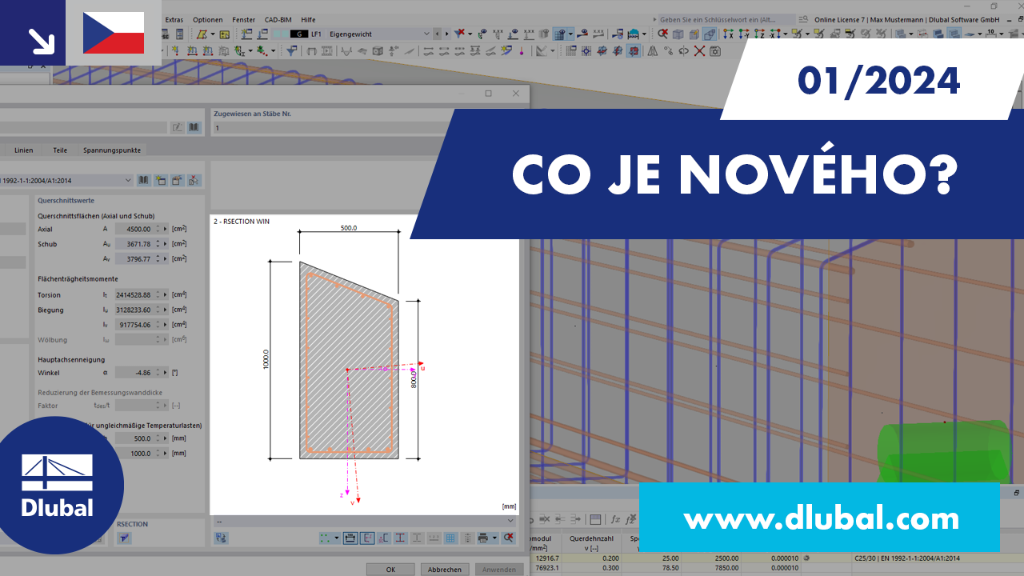Click the Abbrechen button
This screenshot has width=1024, height=576.
444,569
